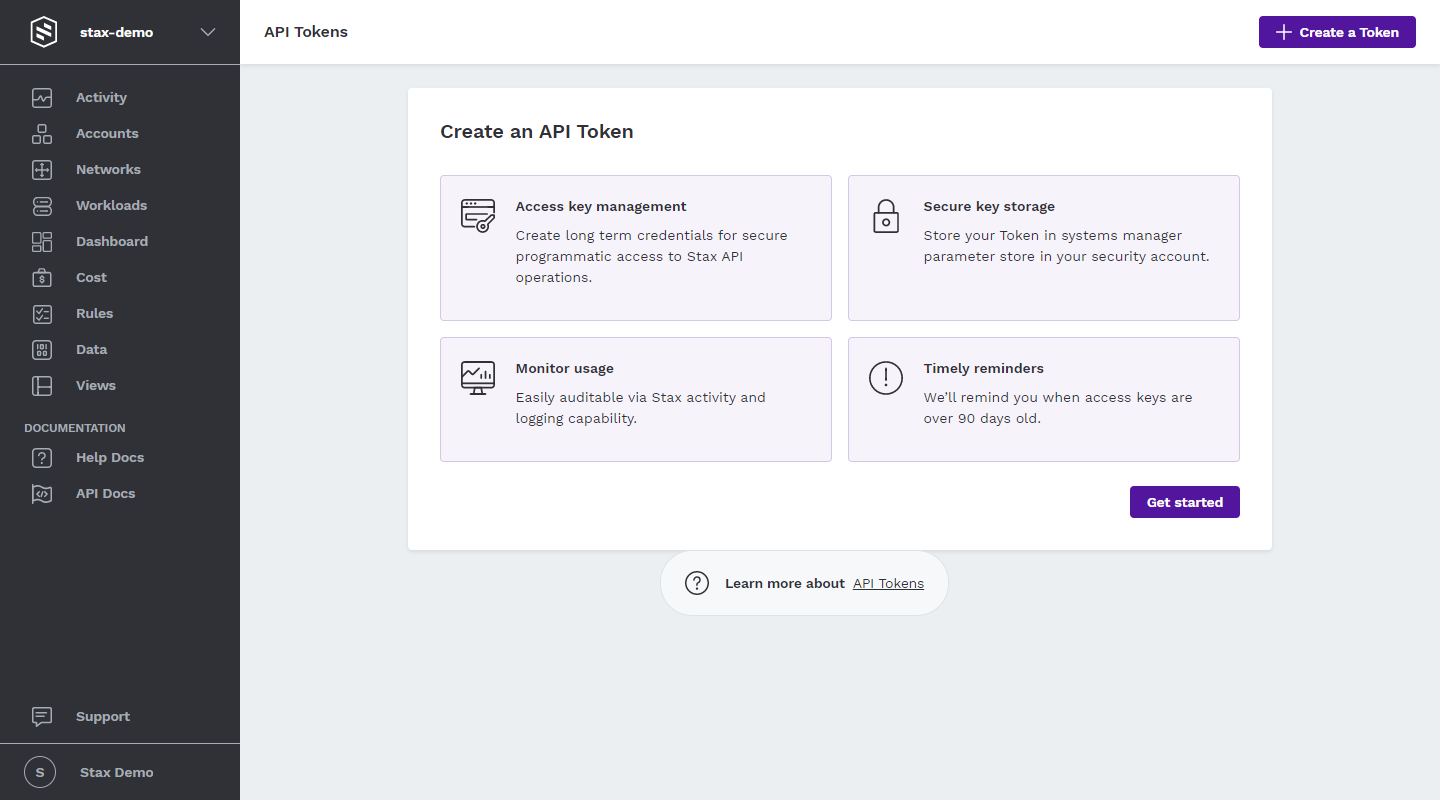The image size is (1440, 800).
Task: Go to Activity in the sidebar
Action: click(x=101, y=98)
